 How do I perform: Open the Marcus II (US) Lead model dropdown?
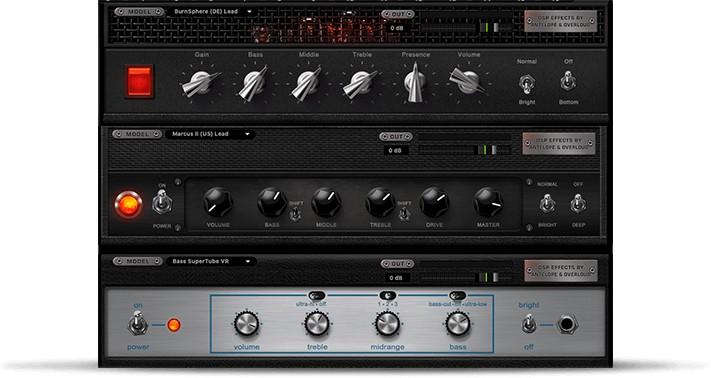pos(210,134)
